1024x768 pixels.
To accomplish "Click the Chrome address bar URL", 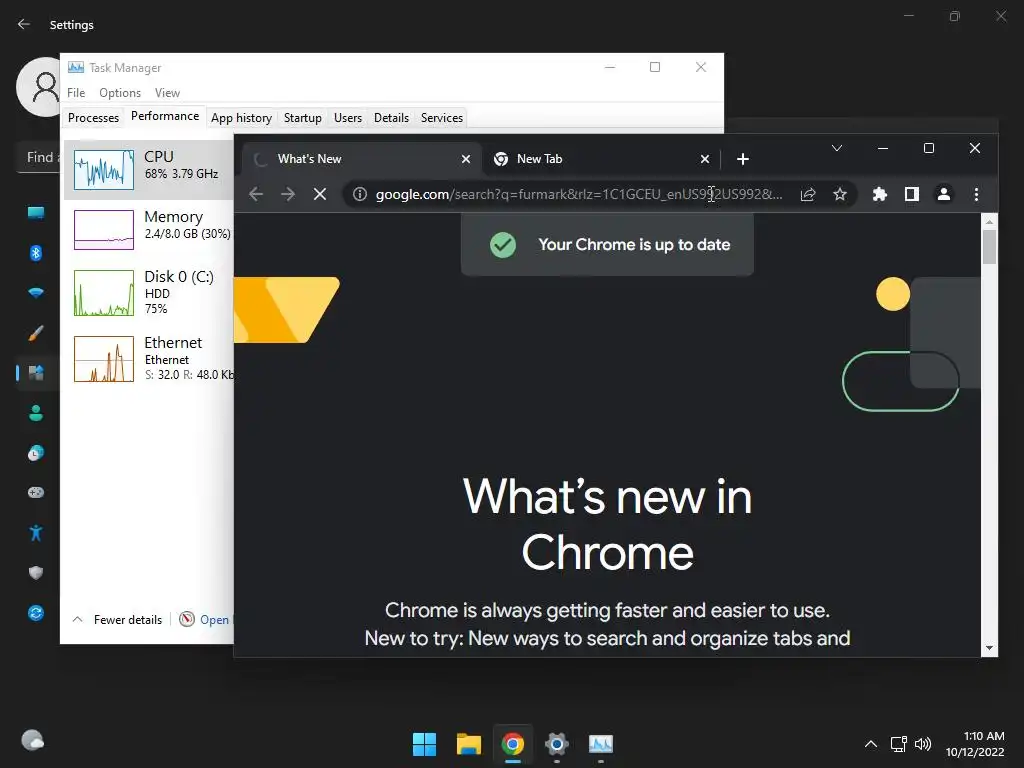I will click(x=579, y=194).
